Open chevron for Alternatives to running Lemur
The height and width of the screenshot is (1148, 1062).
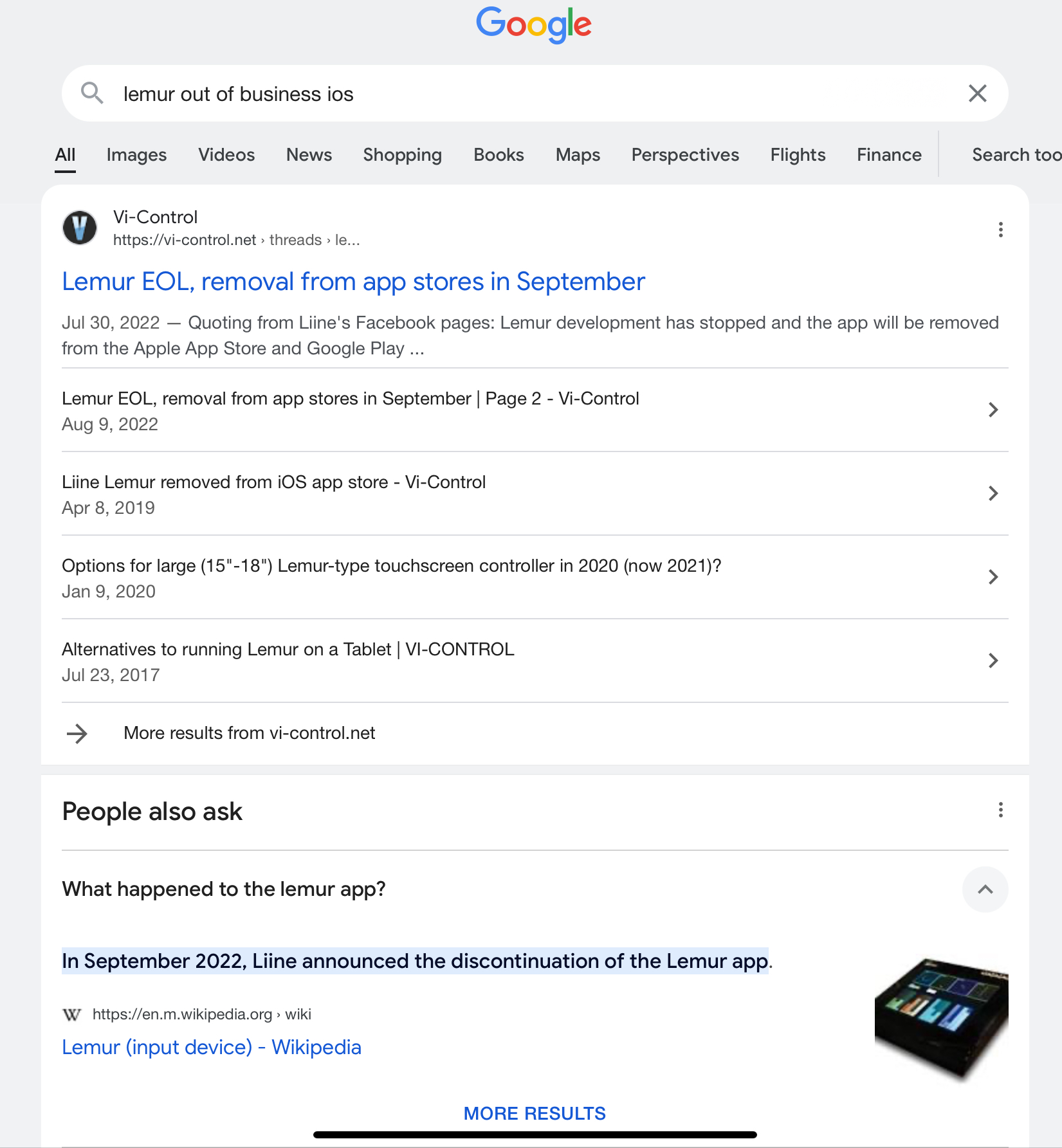[x=993, y=661]
